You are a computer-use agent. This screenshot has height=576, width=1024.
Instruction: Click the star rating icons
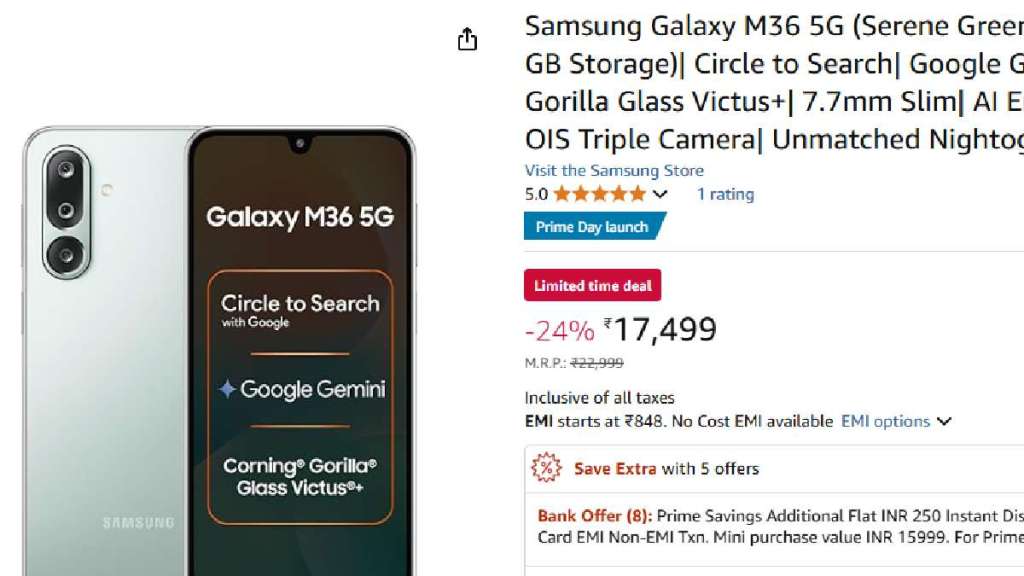pos(599,194)
